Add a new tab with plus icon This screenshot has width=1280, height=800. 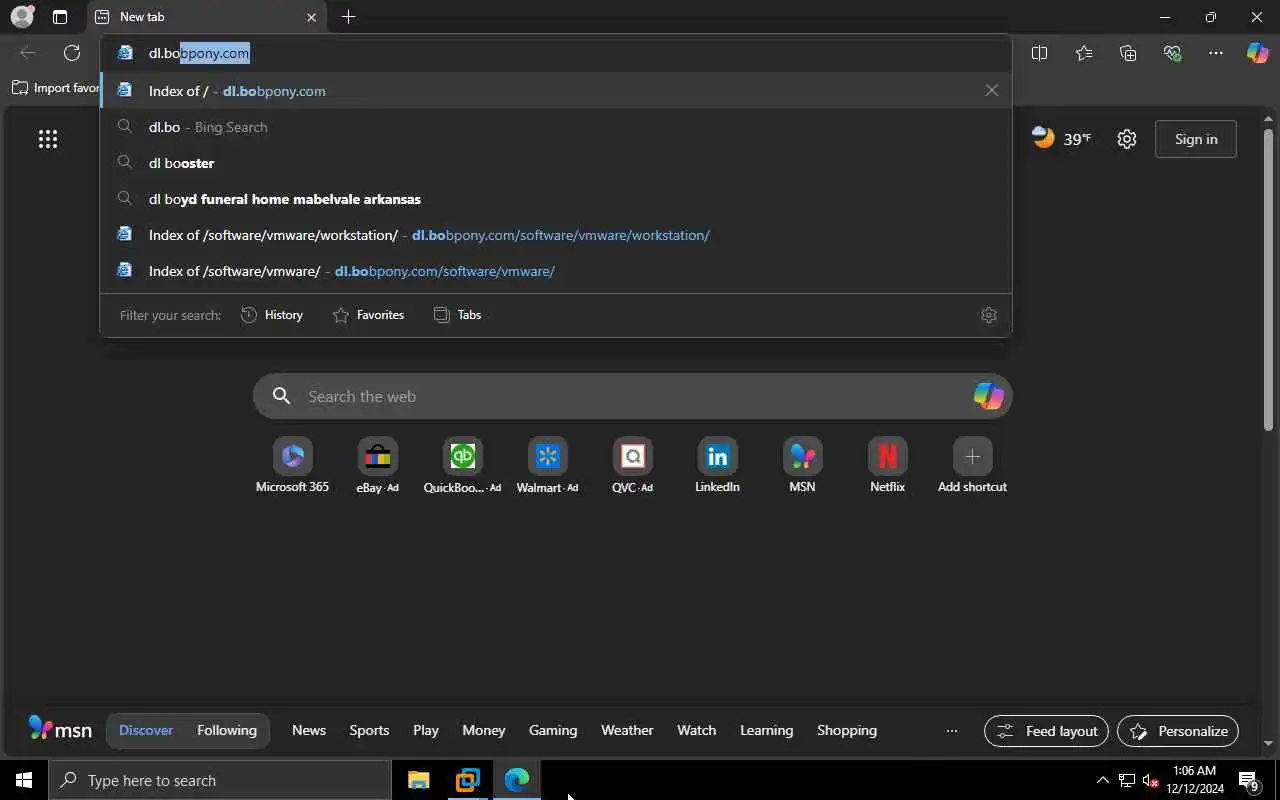348,17
